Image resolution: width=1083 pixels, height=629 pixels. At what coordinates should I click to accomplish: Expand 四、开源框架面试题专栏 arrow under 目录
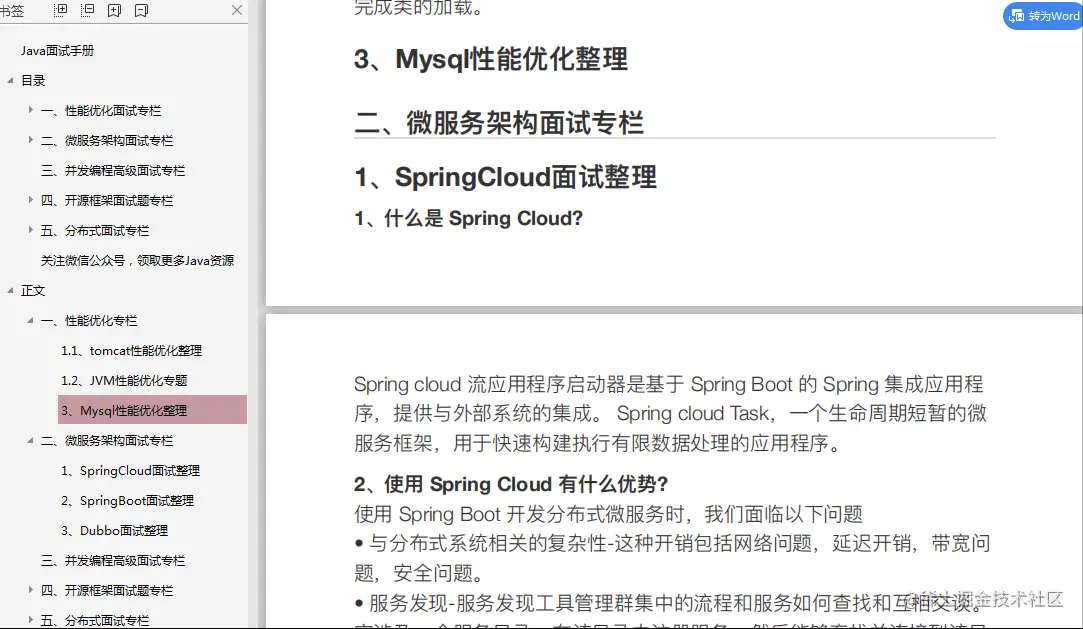[x=30, y=200]
